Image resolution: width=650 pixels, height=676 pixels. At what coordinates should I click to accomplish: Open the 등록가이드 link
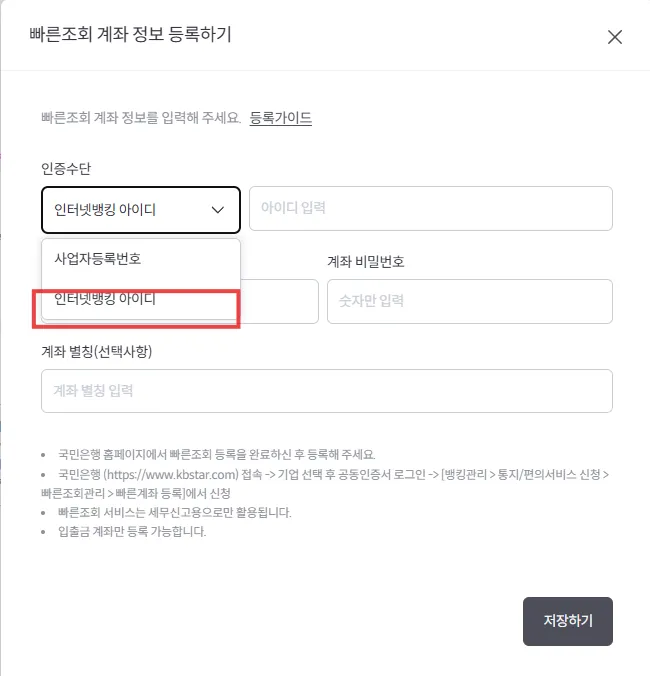click(x=281, y=118)
